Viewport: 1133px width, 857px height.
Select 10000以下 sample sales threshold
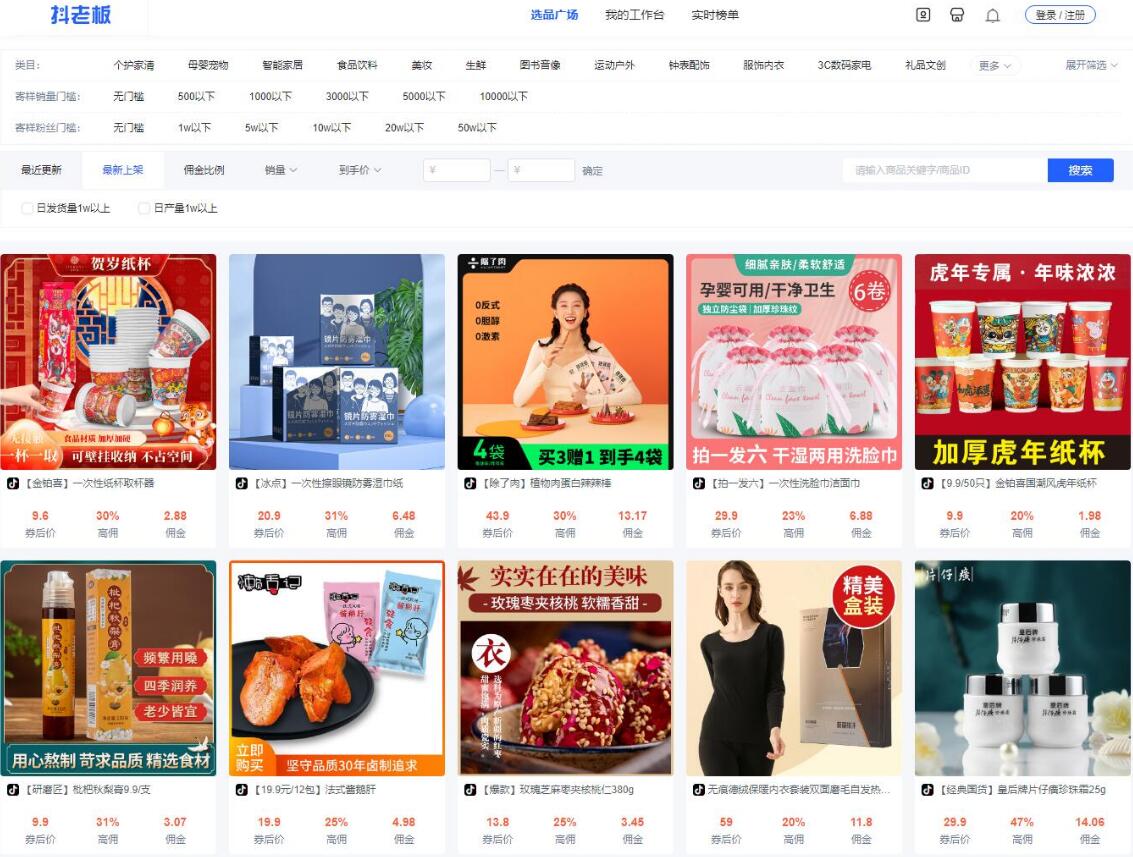pyautogui.click(x=504, y=96)
